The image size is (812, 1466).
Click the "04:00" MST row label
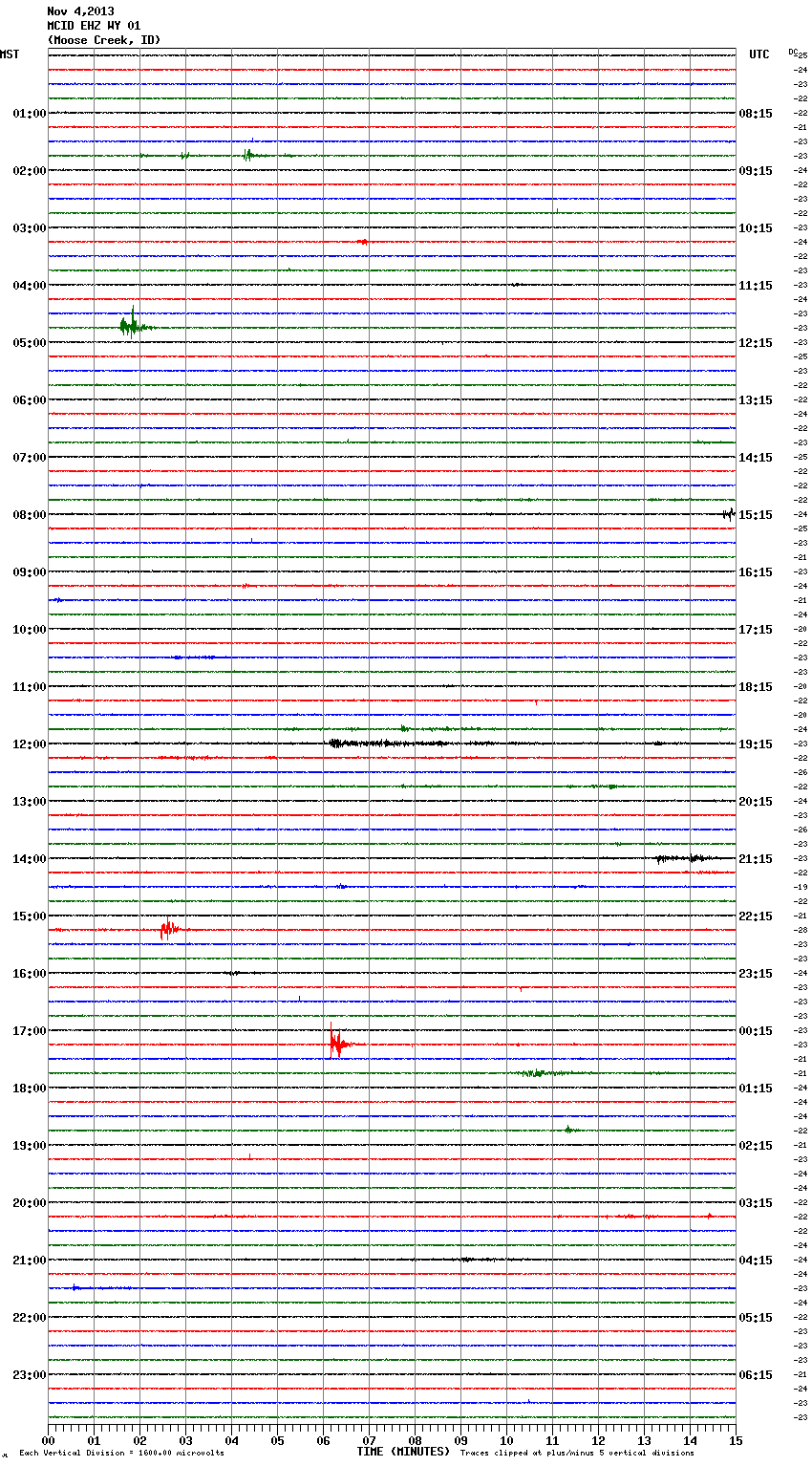coord(30,286)
